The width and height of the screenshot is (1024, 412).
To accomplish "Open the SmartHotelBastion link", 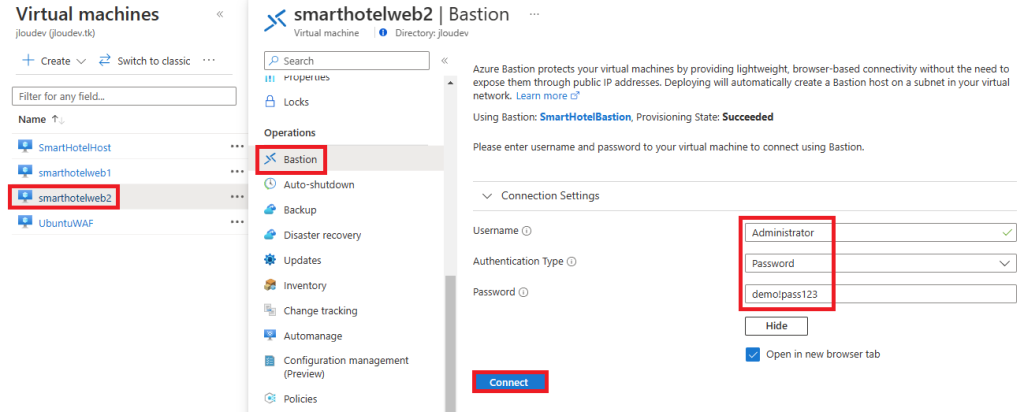I will pyautogui.click(x=585, y=117).
